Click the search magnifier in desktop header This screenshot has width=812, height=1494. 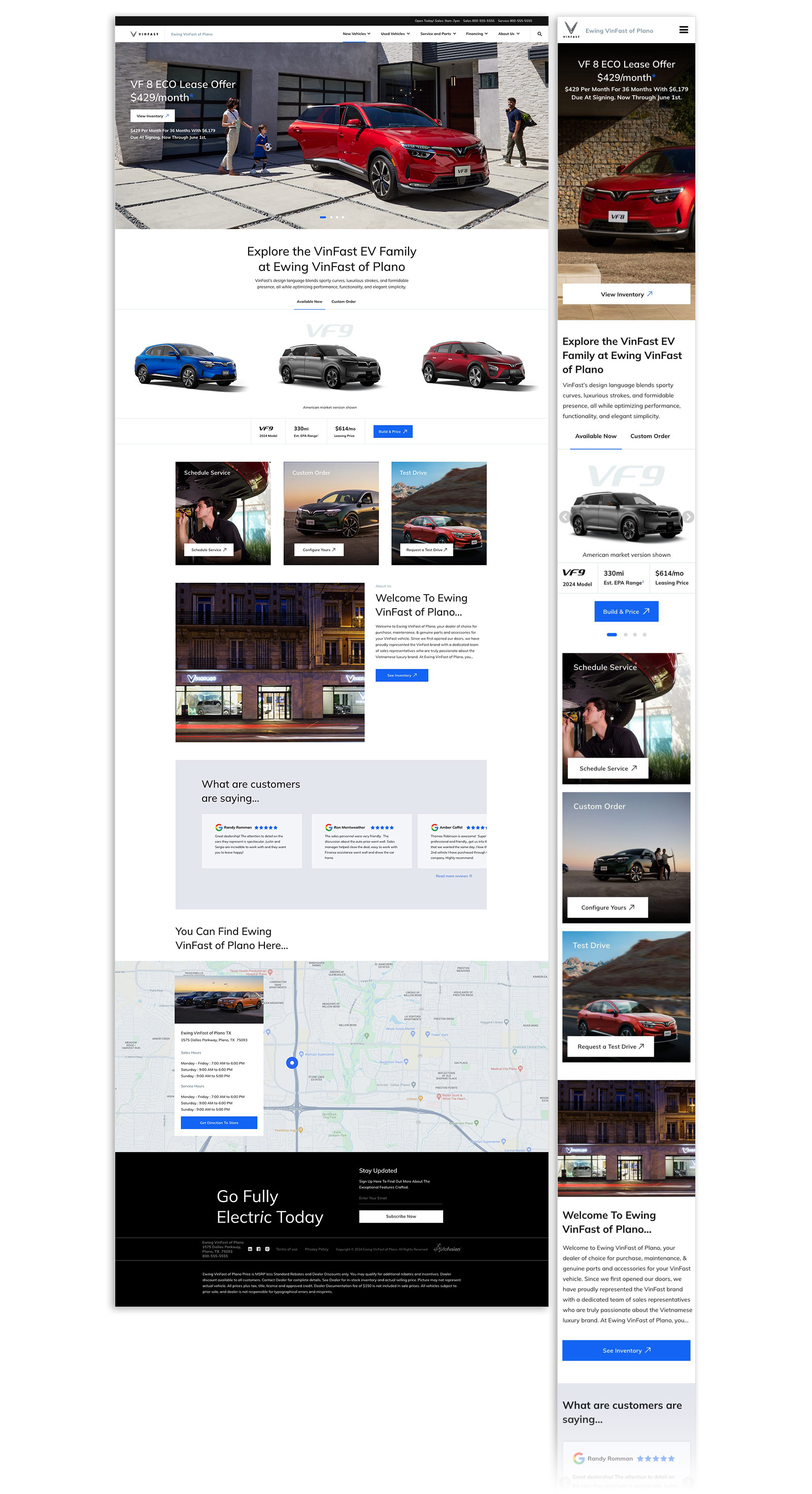pyautogui.click(x=539, y=34)
